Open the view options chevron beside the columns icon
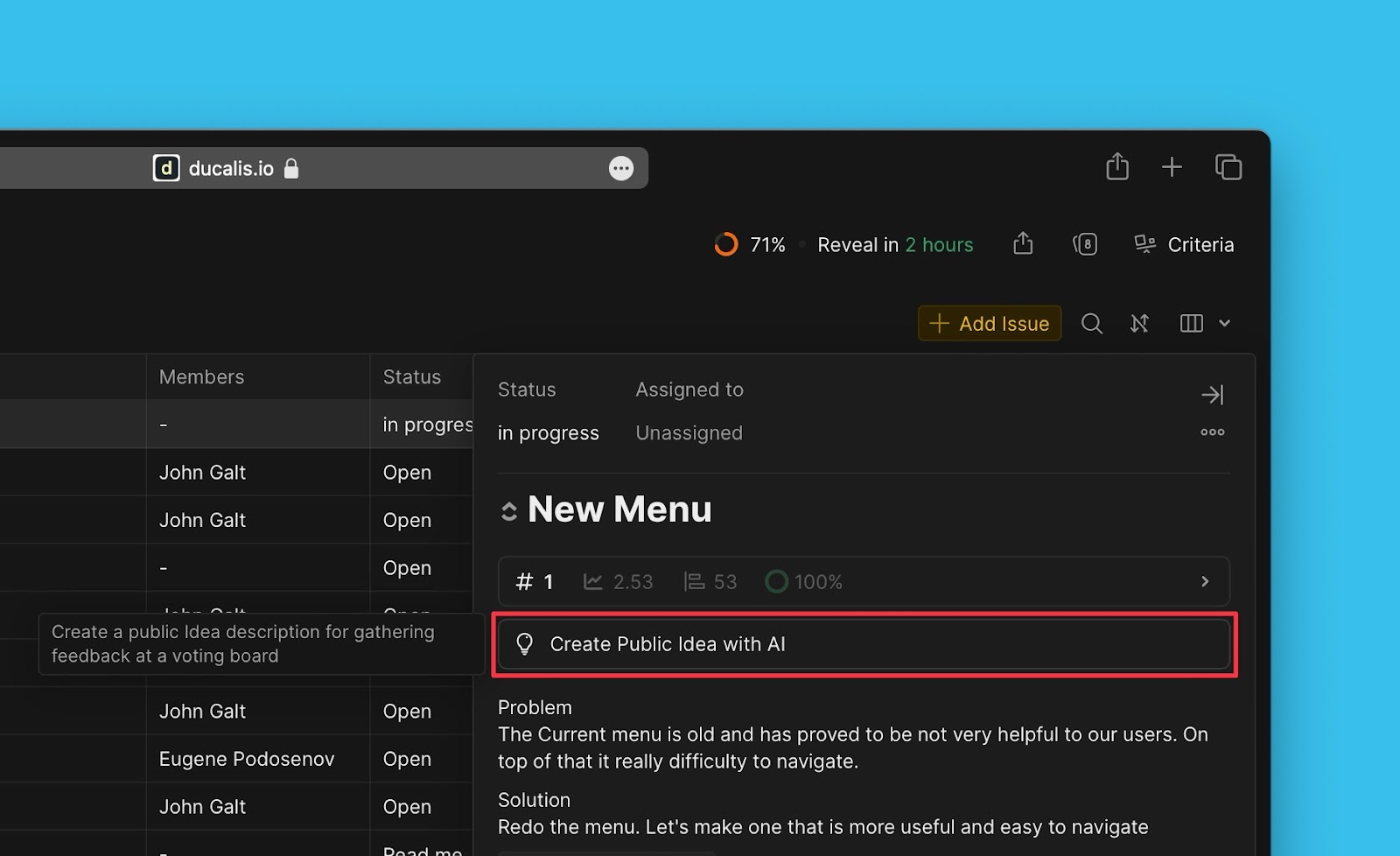1400x856 pixels. click(x=1224, y=323)
